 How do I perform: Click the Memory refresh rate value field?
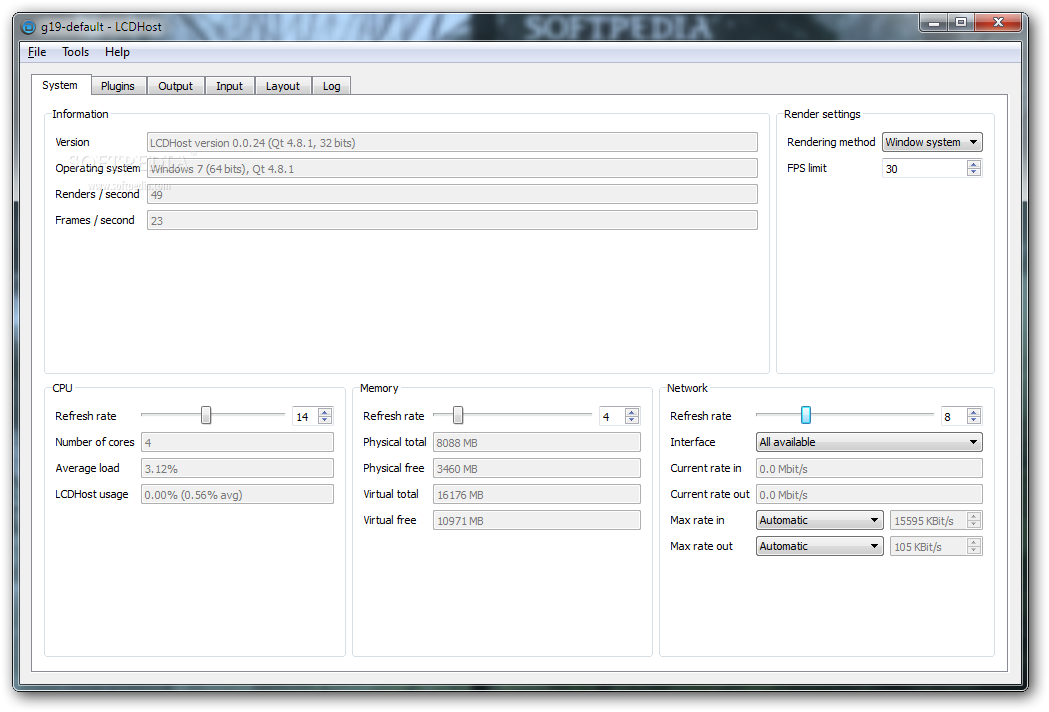pyautogui.click(x=612, y=416)
